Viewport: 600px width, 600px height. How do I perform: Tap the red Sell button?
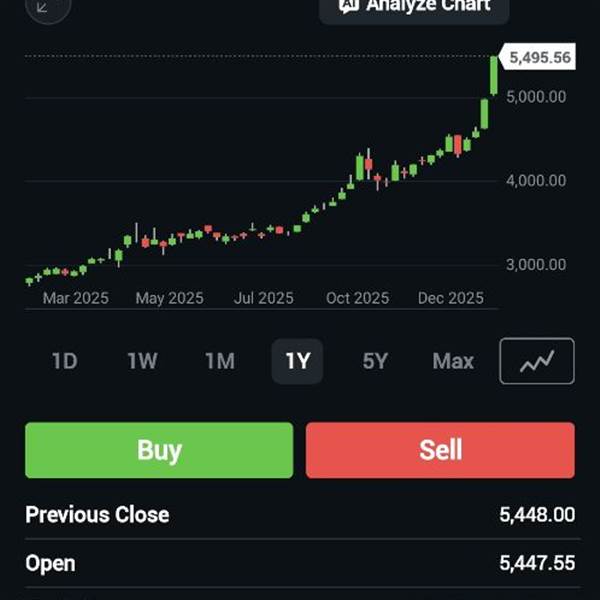point(440,450)
